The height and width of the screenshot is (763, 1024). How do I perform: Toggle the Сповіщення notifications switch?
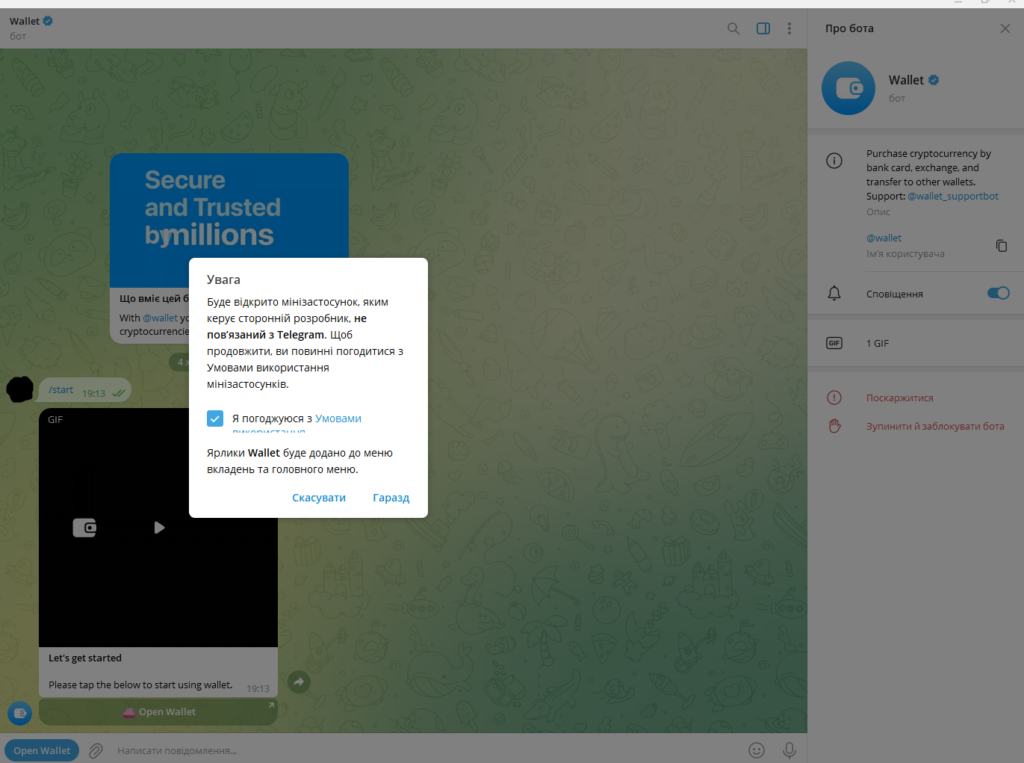(997, 293)
